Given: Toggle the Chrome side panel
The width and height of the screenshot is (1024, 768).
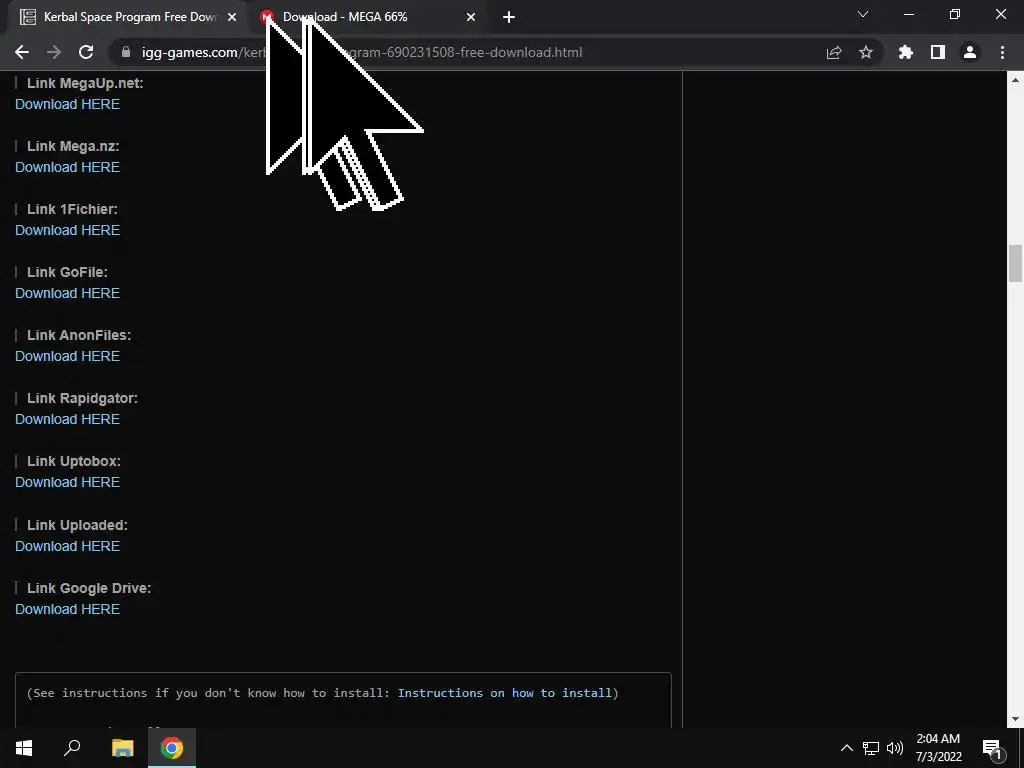Looking at the screenshot, I should [x=938, y=52].
